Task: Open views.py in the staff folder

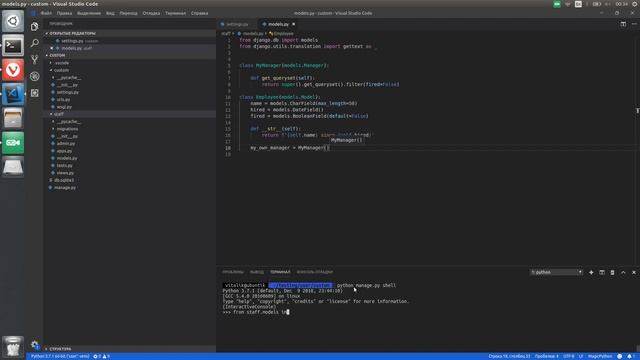Action: tap(65, 173)
